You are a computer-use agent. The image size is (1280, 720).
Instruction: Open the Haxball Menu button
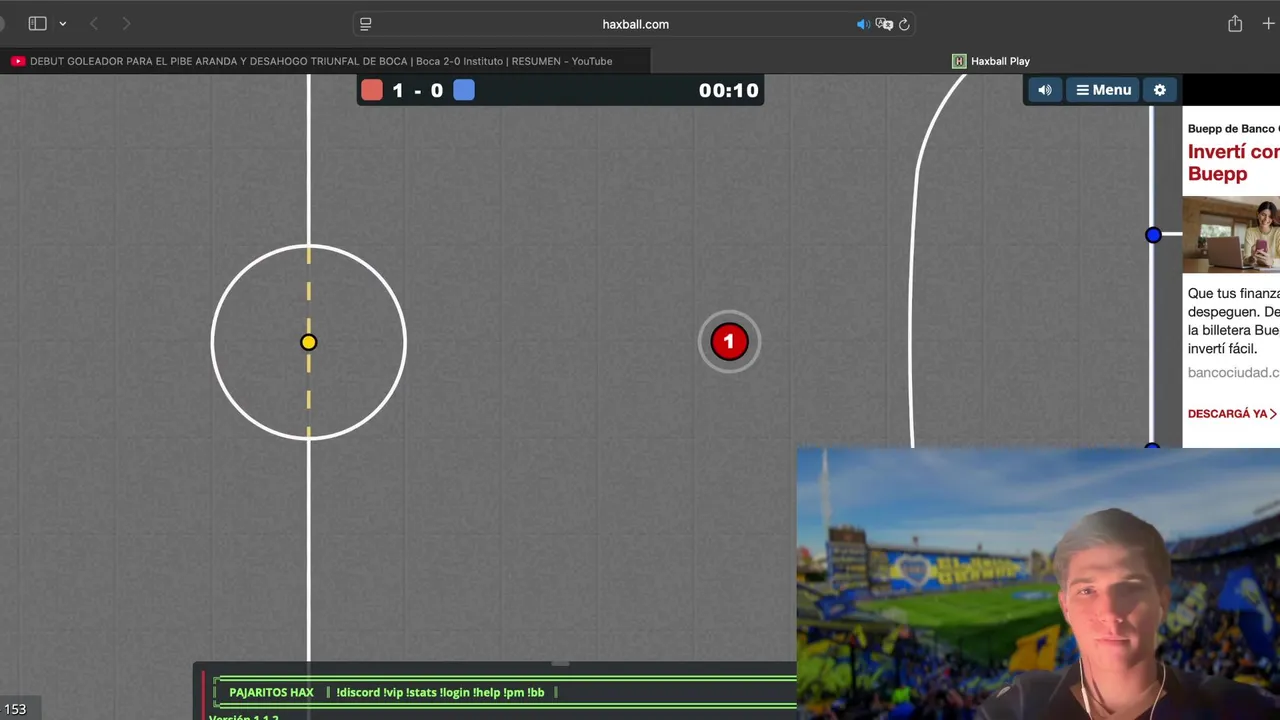(x=1104, y=90)
